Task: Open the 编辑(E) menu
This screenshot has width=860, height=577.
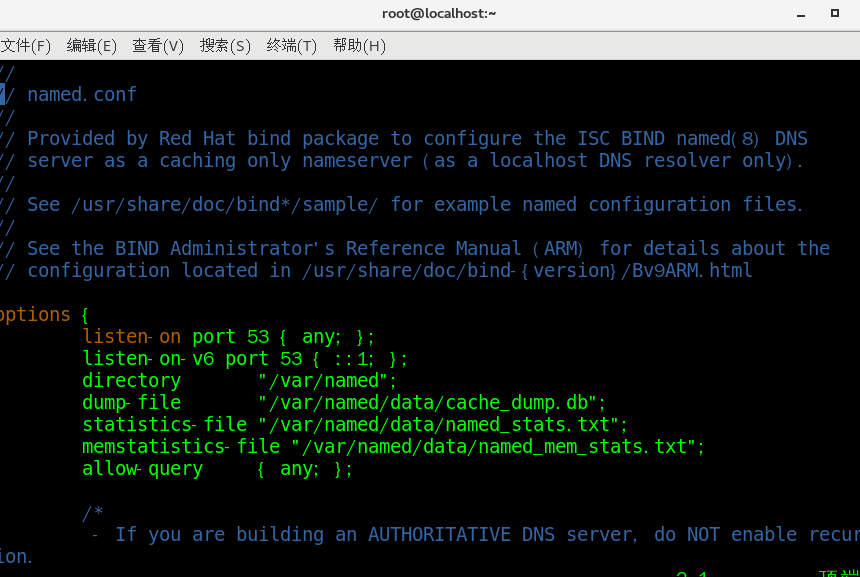Action: point(91,45)
